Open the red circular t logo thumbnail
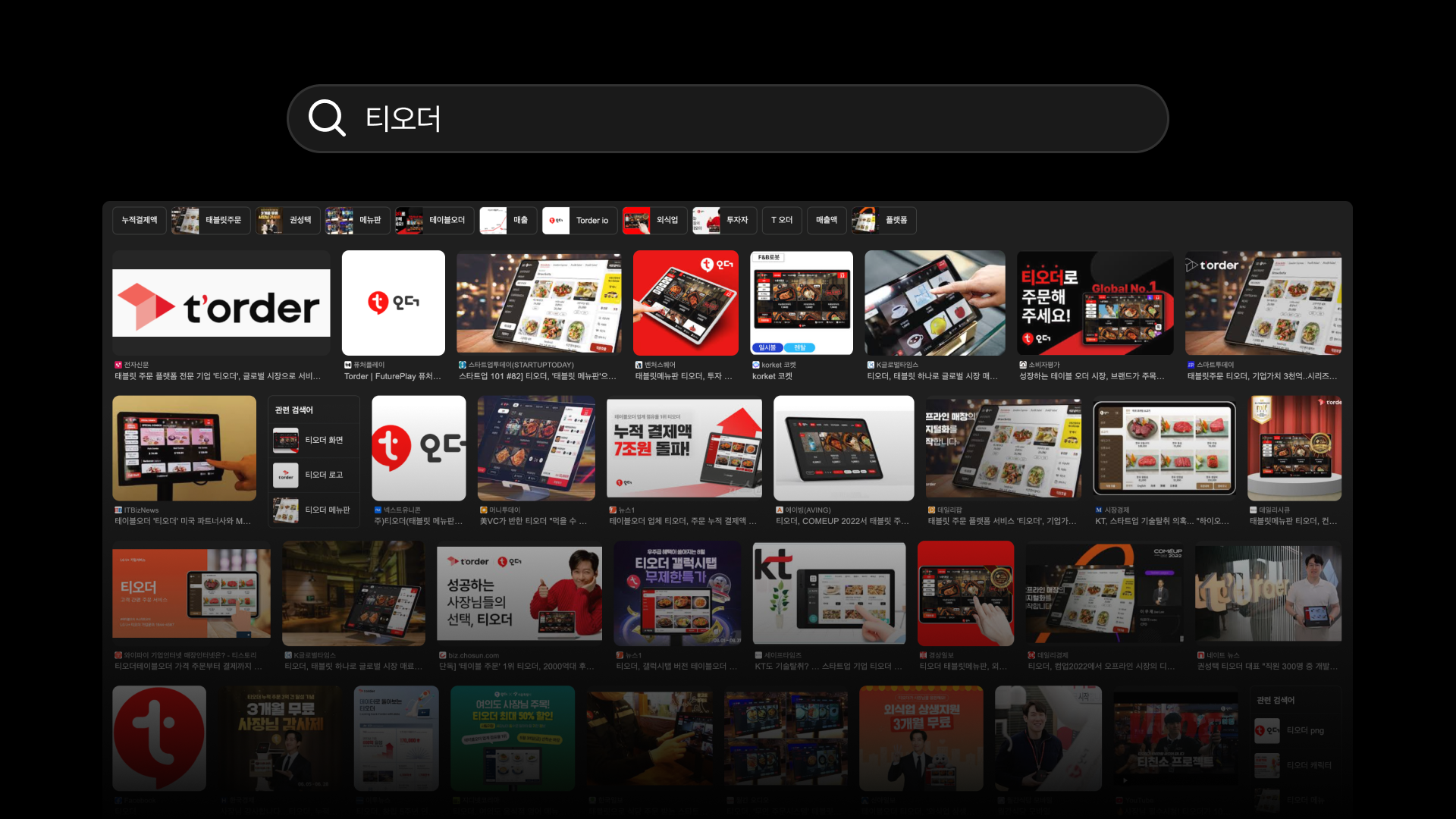Screen dimensions: 1456x819 click(159, 738)
